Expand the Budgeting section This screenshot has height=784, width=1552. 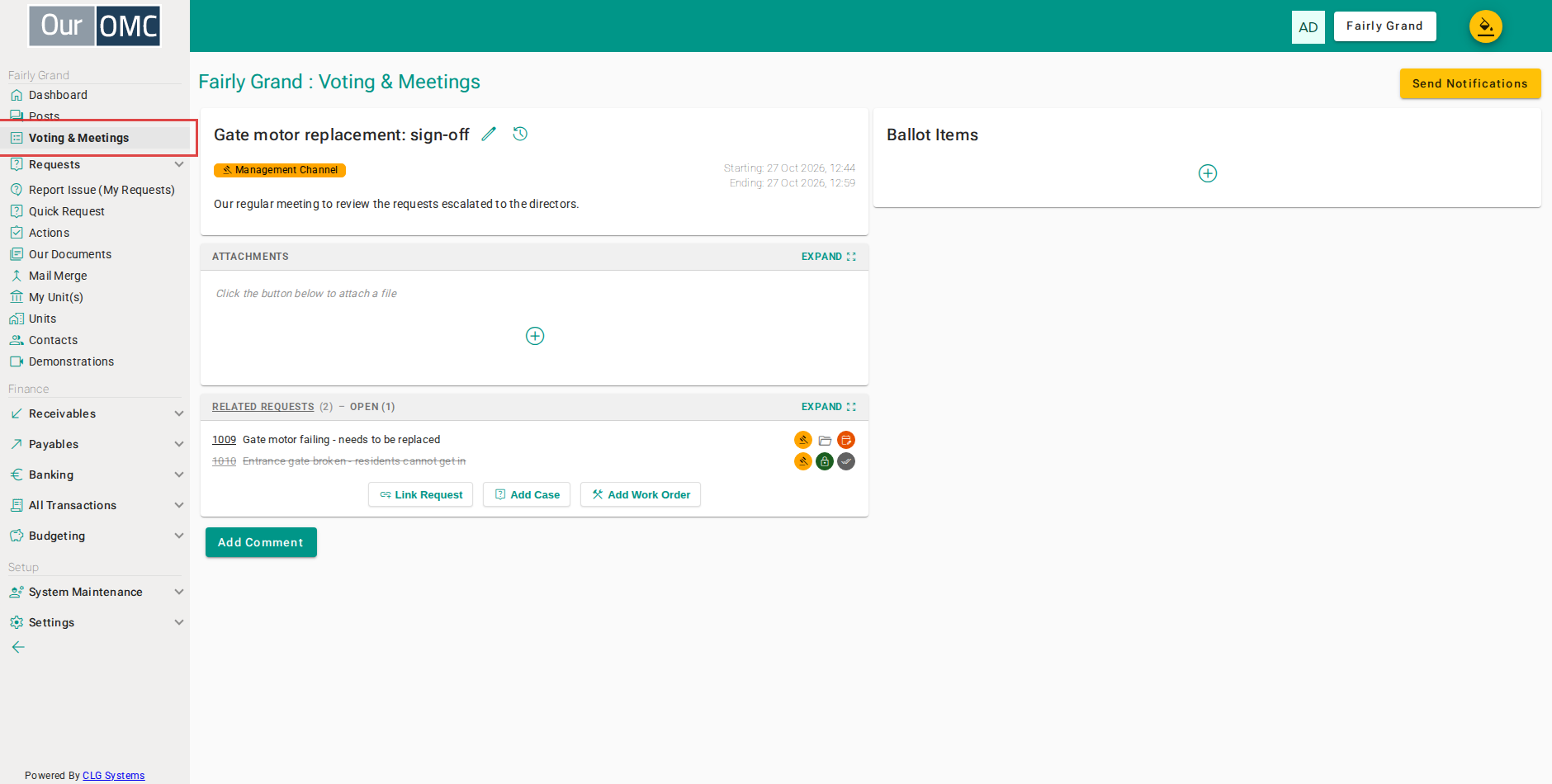[179, 536]
